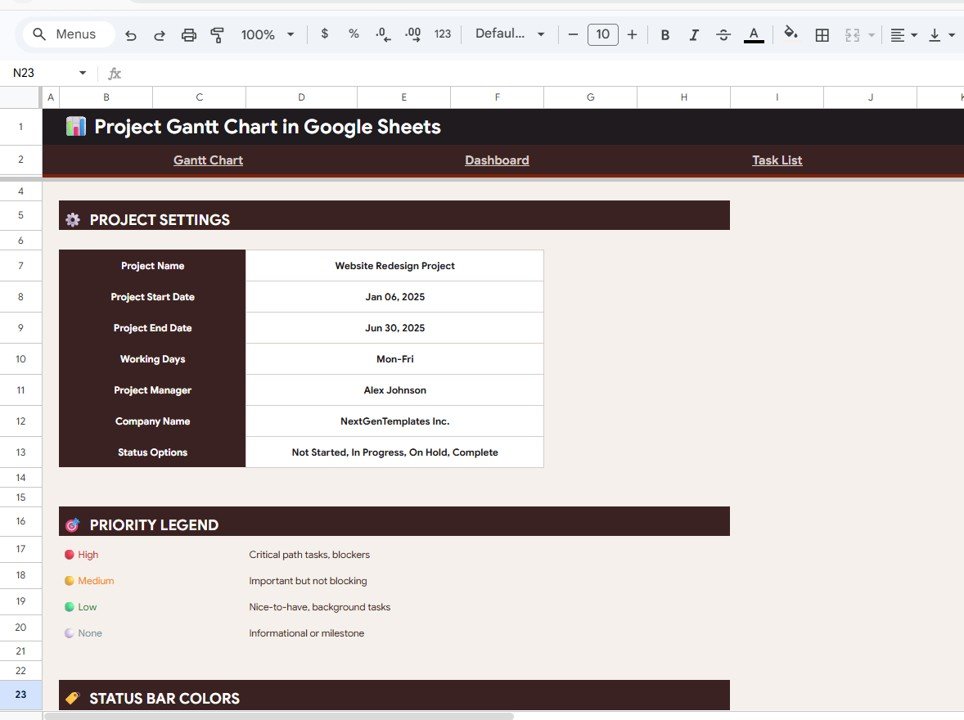The height and width of the screenshot is (720, 964).
Task: Decrease decimal places
Action: coord(382,33)
